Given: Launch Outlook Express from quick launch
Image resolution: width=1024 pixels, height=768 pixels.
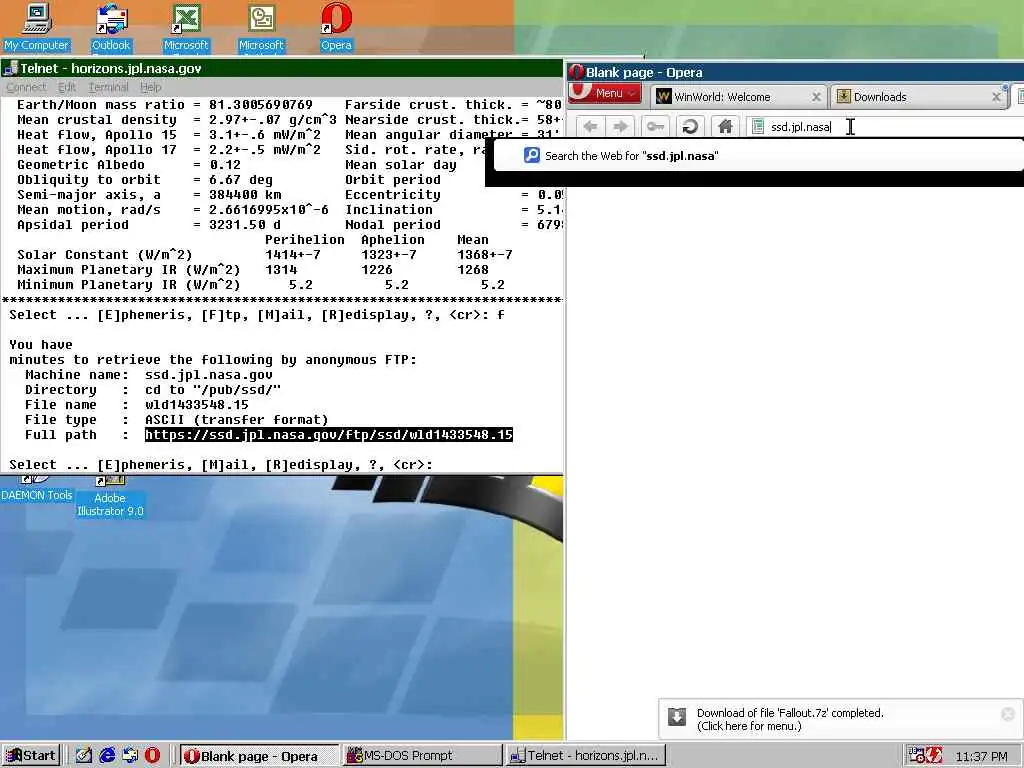Looking at the screenshot, I should point(130,756).
